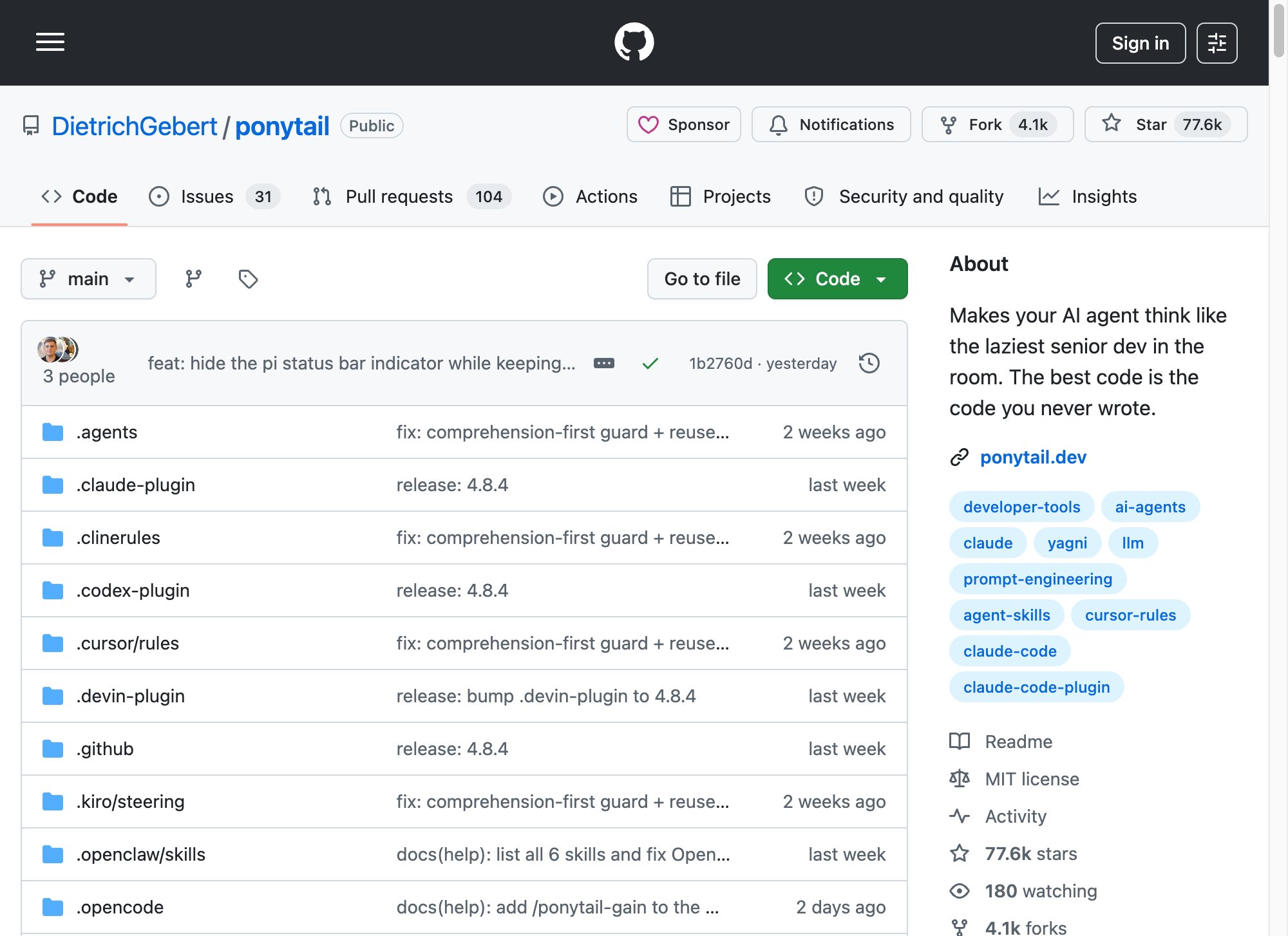Viewport: 1288px width, 936px height.
Task: Select the agent-skills topic tag
Action: coord(1007,615)
